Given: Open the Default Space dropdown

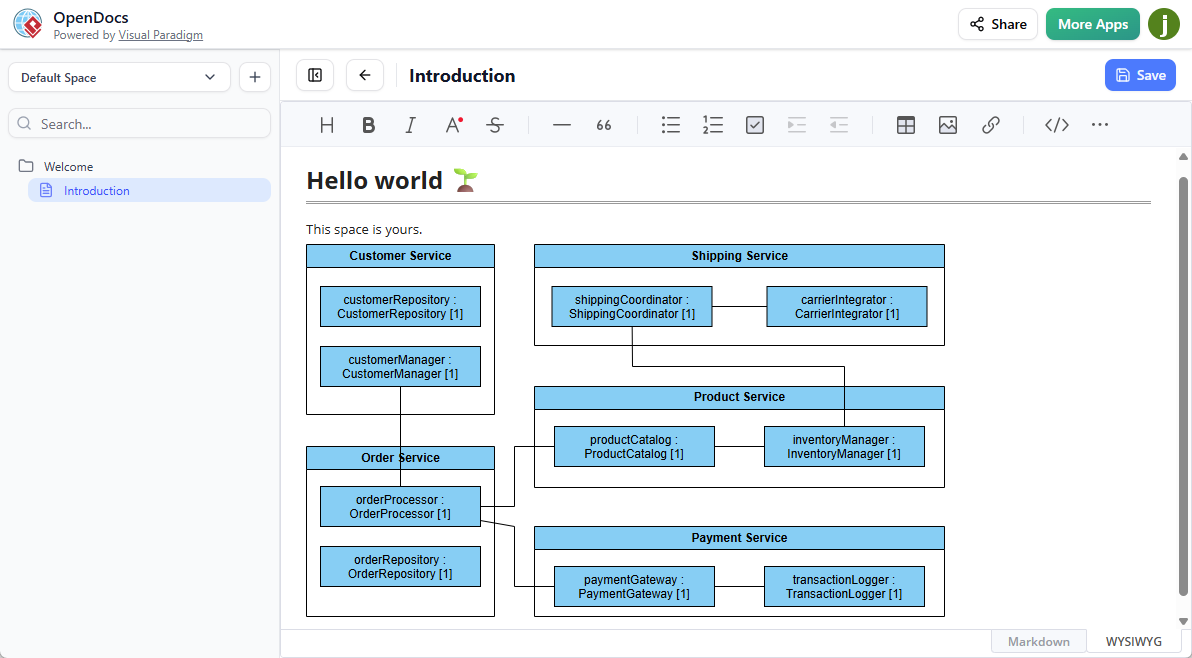Looking at the screenshot, I should (x=118, y=76).
